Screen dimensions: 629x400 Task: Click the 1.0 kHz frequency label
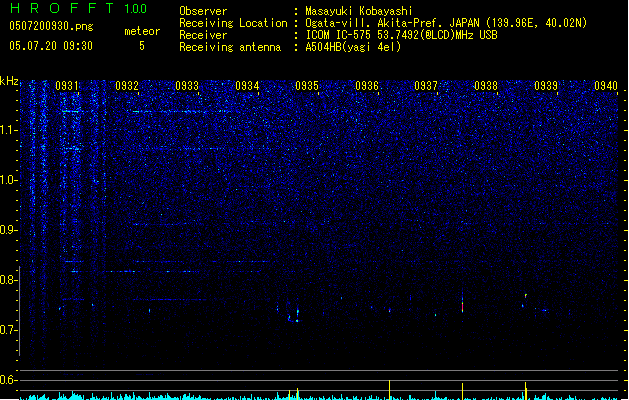[9, 180]
